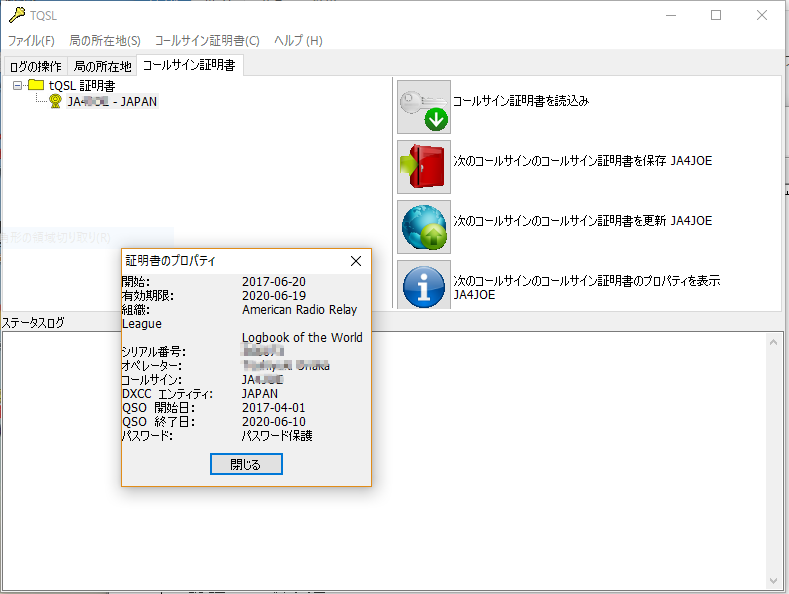Click the renew certificate JA4JOE text

(583, 220)
